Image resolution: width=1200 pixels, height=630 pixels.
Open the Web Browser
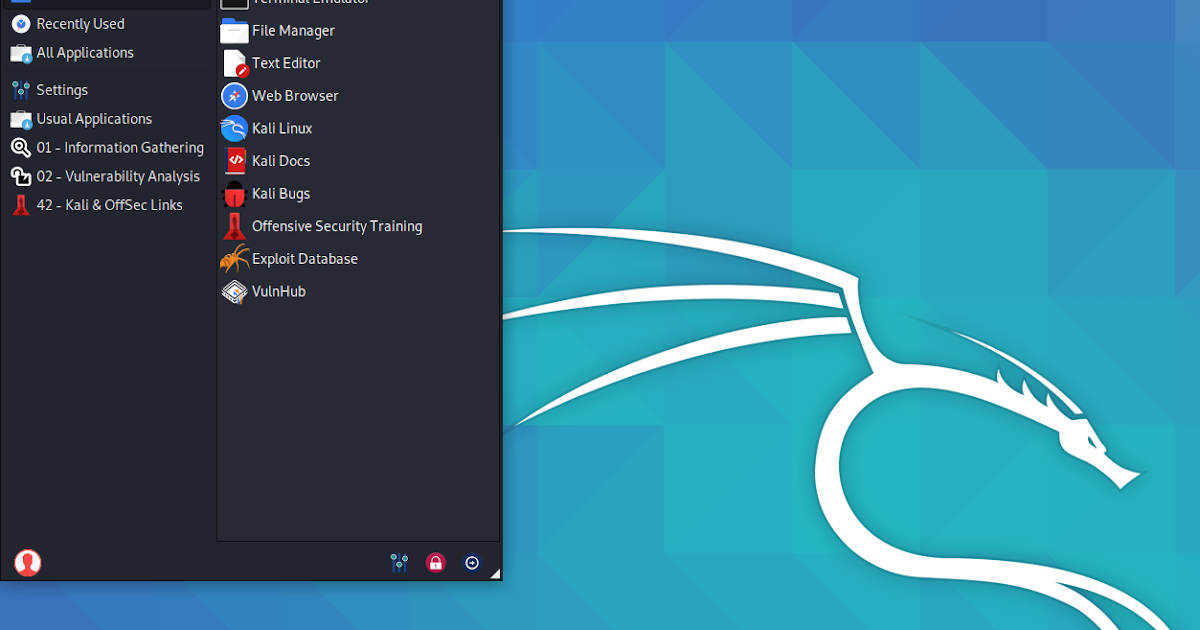click(358, 96)
